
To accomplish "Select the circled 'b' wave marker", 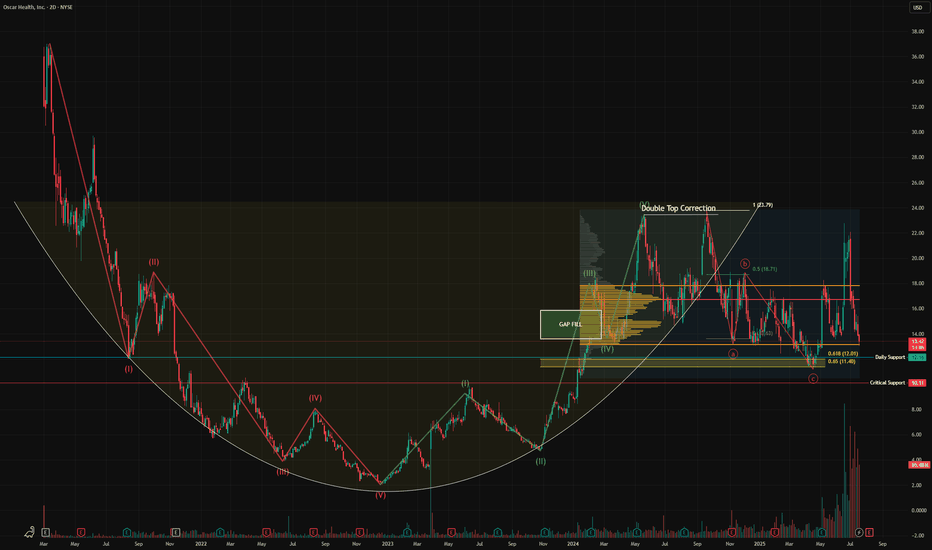I will pos(745,264).
